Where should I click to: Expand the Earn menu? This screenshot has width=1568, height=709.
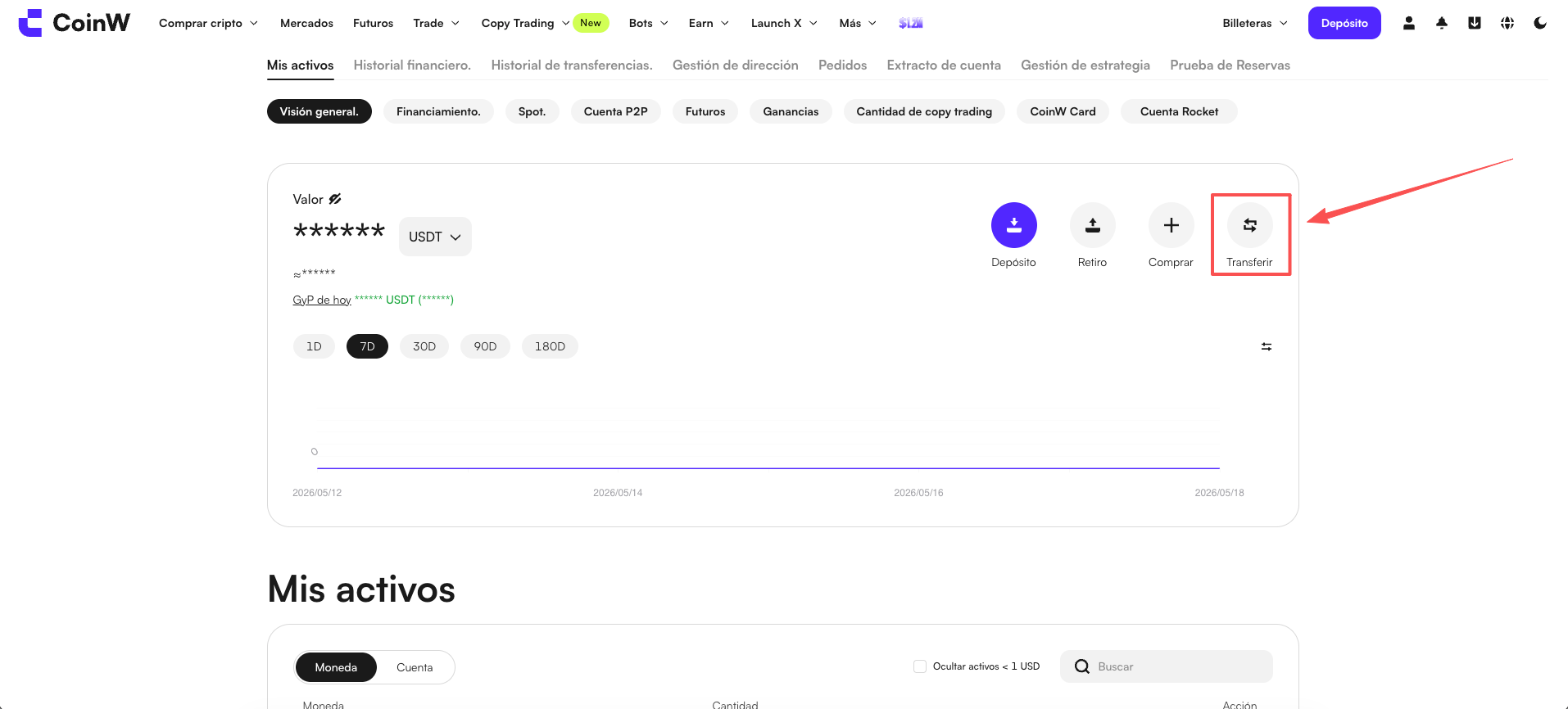[709, 23]
